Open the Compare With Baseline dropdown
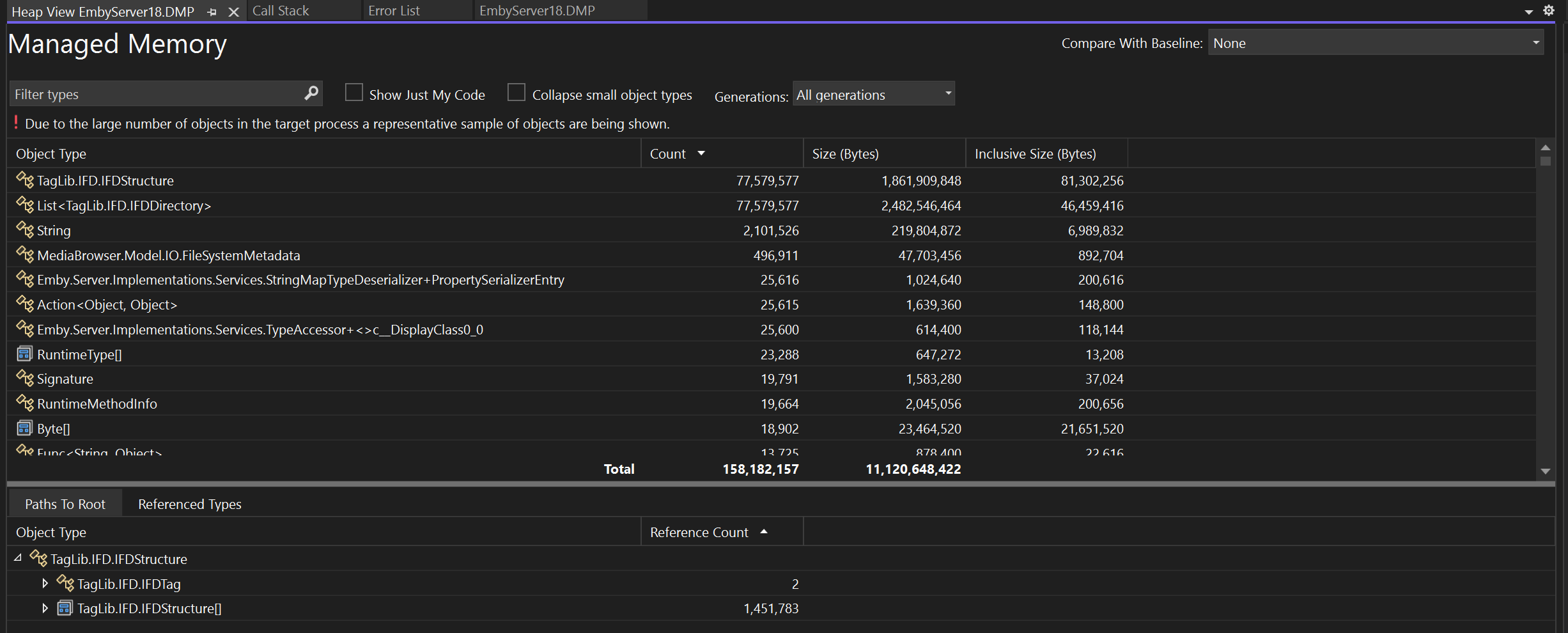Screen dimensions: 1568x633 [x=1375, y=43]
